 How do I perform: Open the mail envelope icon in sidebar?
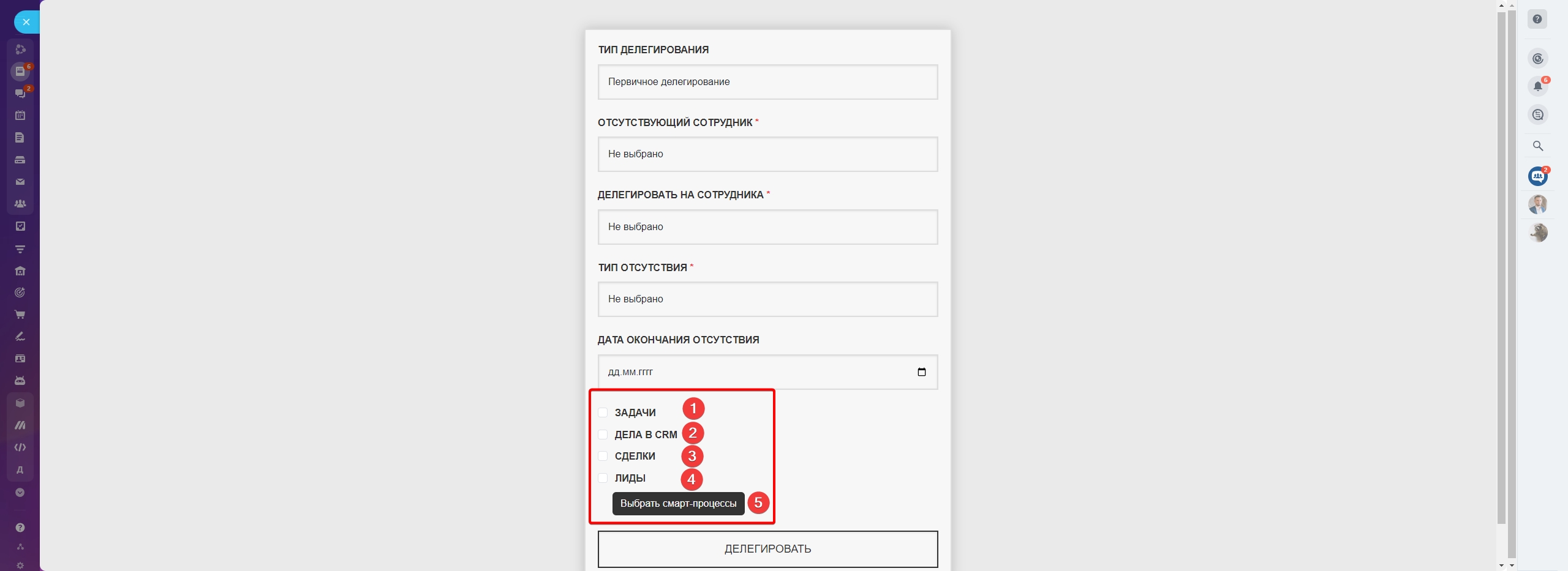click(x=20, y=182)
